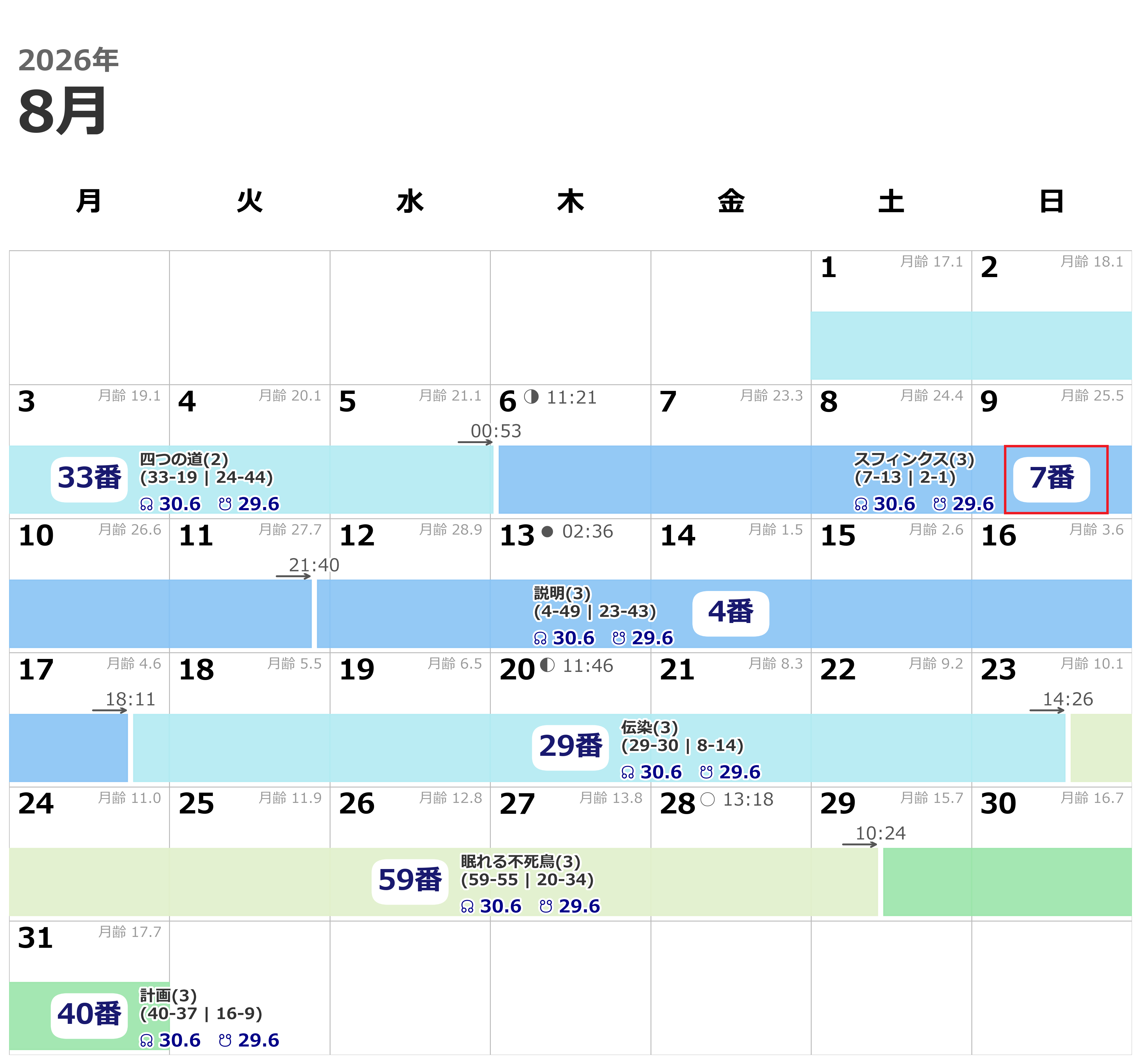The width and height of the screenshot is (1141, 1064).
Task: Click the light cyan bar under days 1-2
Action: pos(971,346)
